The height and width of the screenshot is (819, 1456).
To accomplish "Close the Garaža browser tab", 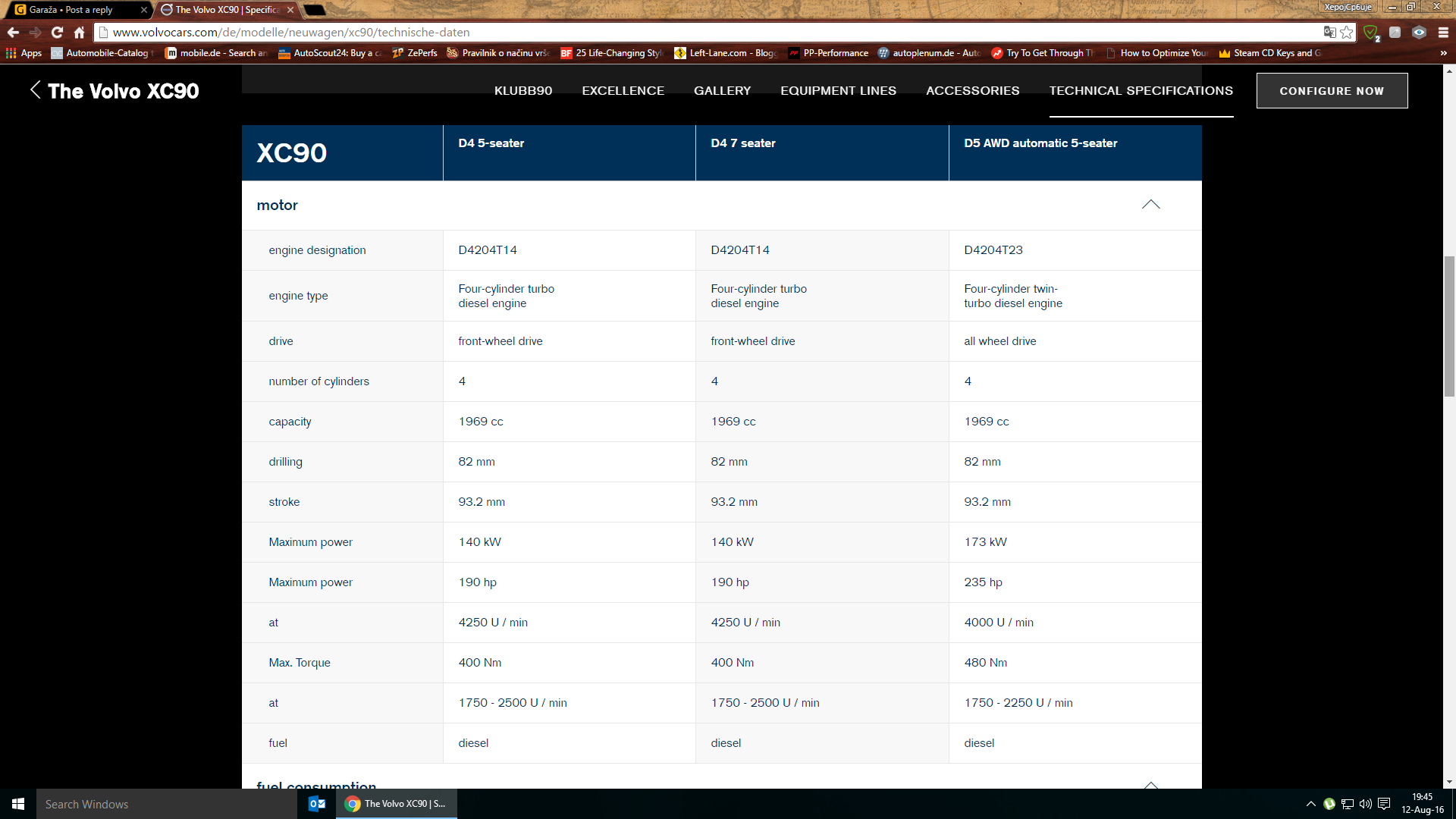I will coord(144,10).
